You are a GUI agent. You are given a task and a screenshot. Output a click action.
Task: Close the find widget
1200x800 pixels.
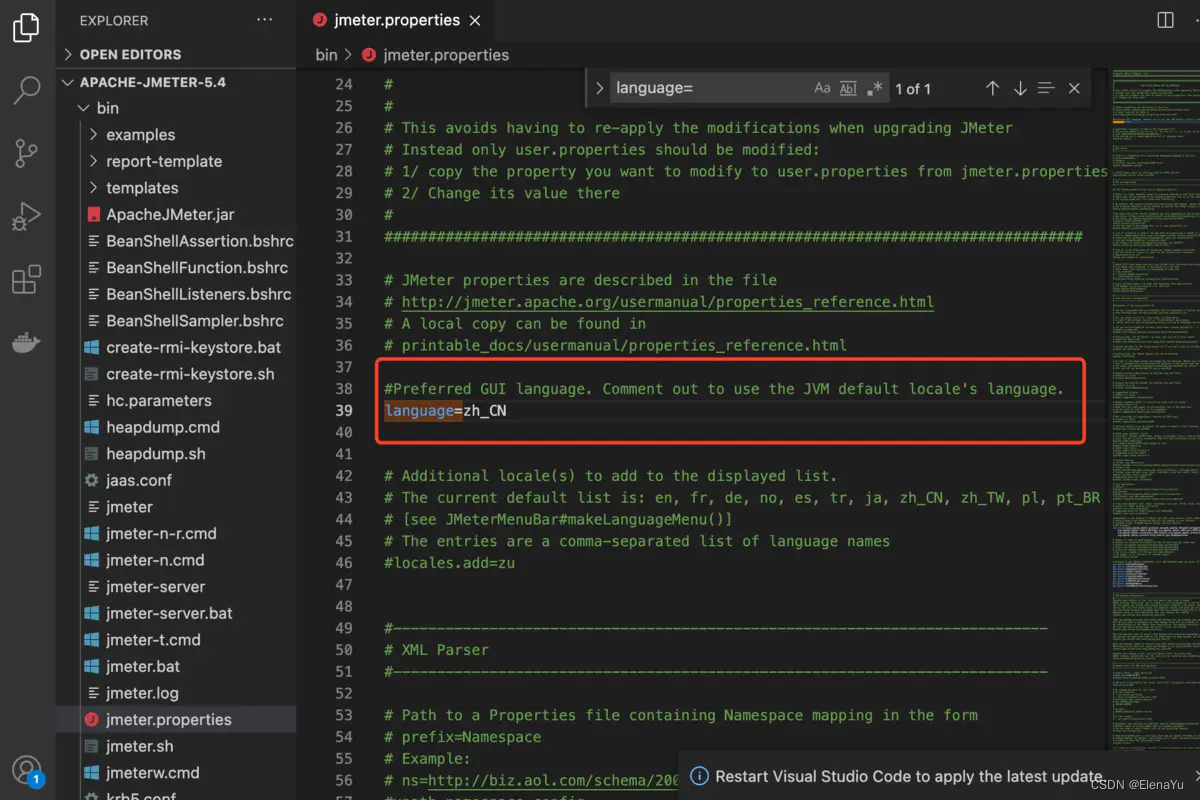click(x=1074, y=88)
